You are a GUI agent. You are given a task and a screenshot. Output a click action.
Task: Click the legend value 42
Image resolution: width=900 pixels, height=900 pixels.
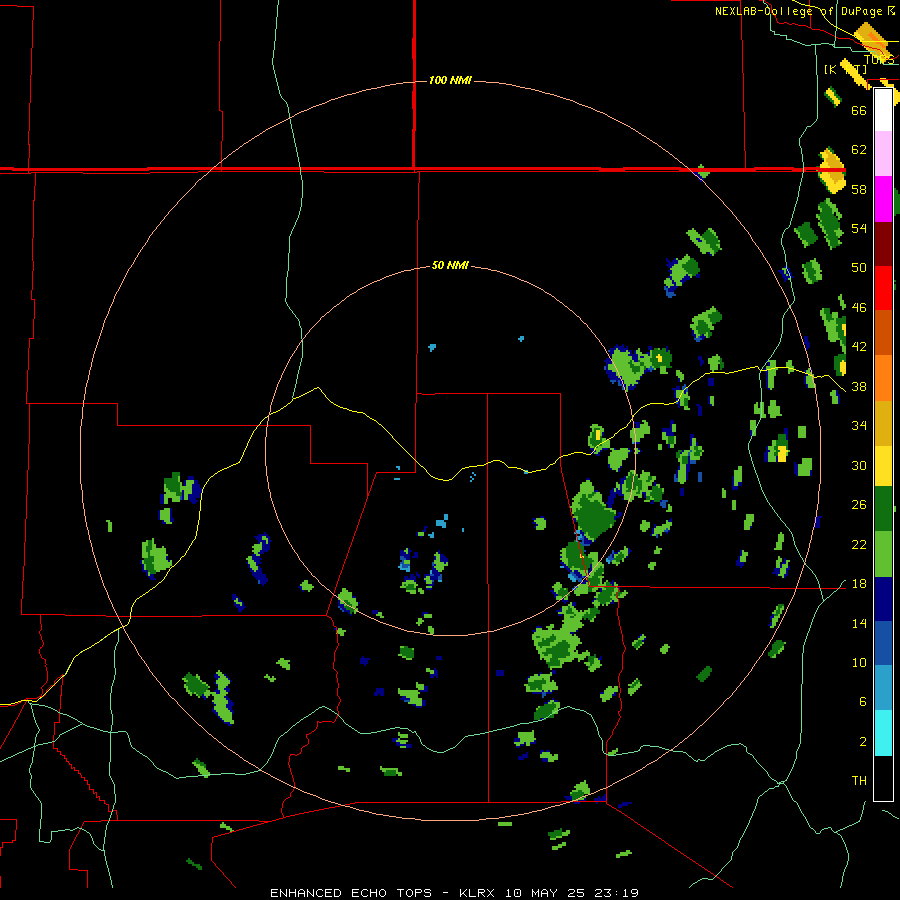coord(859,346)
